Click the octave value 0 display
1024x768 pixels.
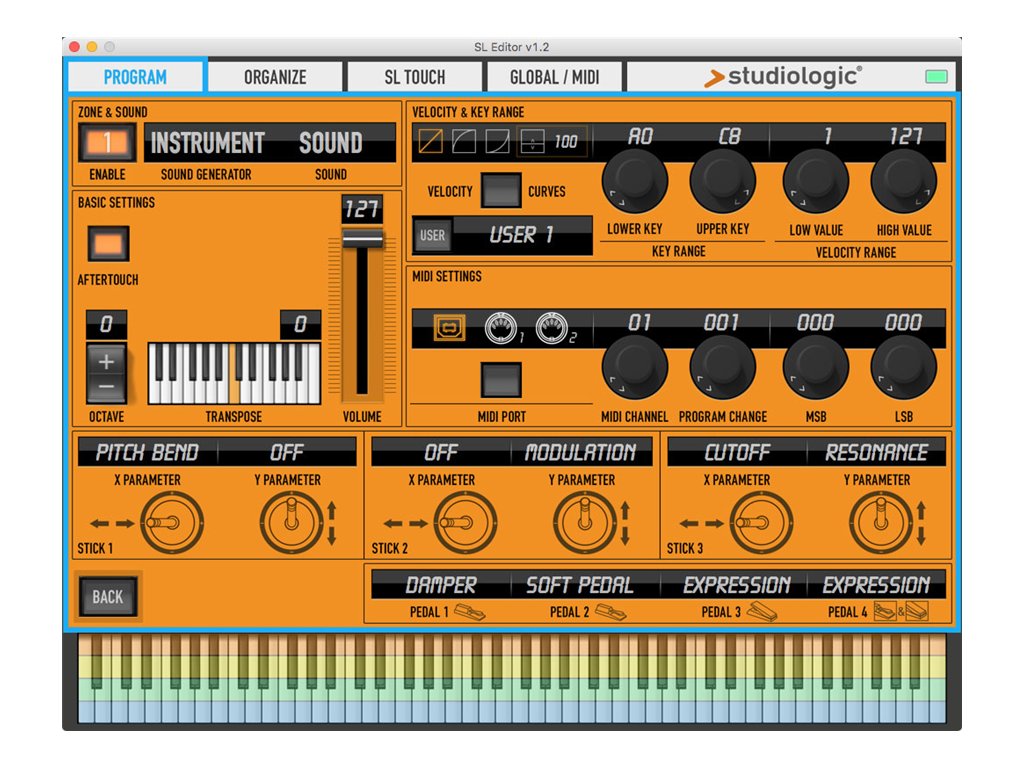pyautogui.click(x=106, y=324)
